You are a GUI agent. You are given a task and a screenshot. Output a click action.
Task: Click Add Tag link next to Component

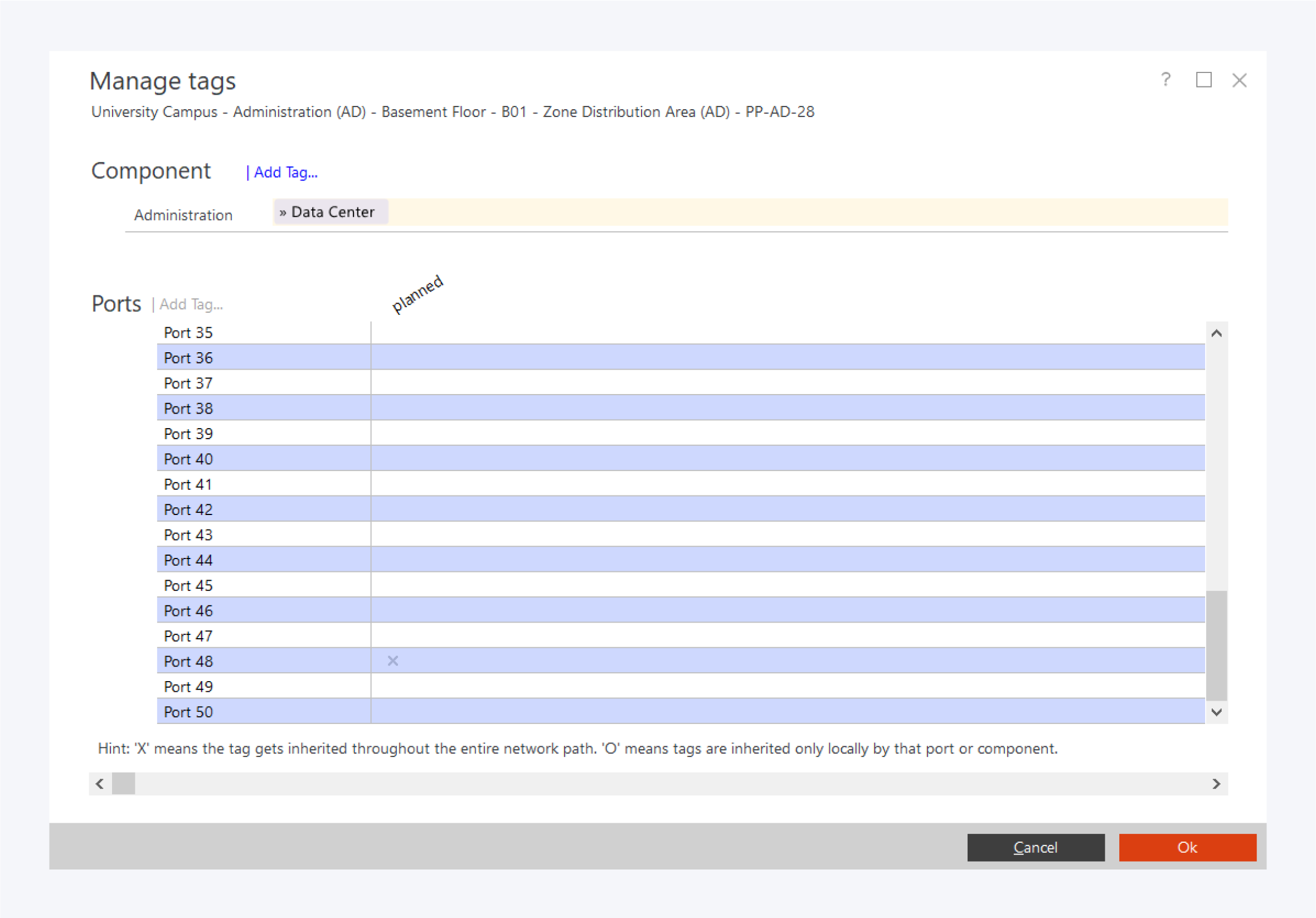285,172
